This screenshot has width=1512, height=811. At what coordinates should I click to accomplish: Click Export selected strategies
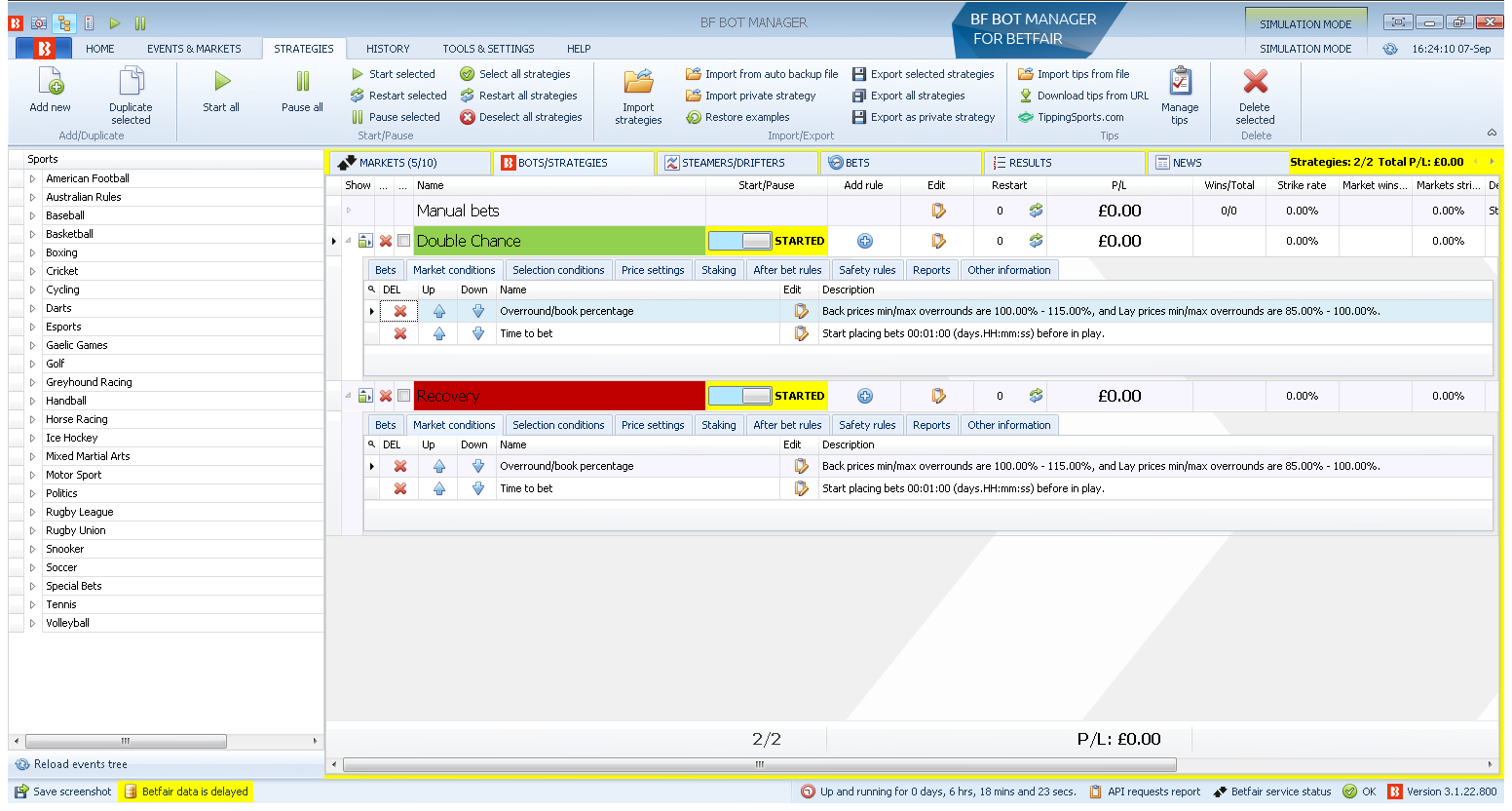click(924, 74)
